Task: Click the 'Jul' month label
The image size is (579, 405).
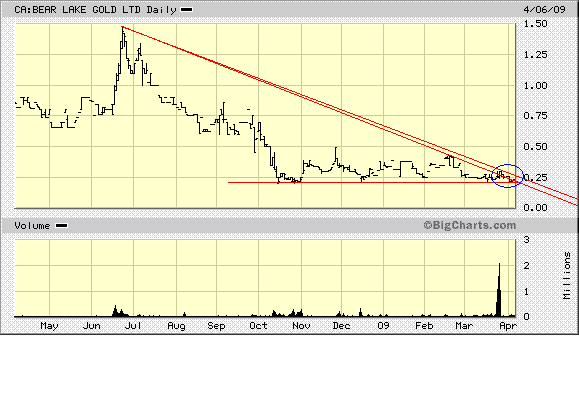Action: (x=133, y=326)
